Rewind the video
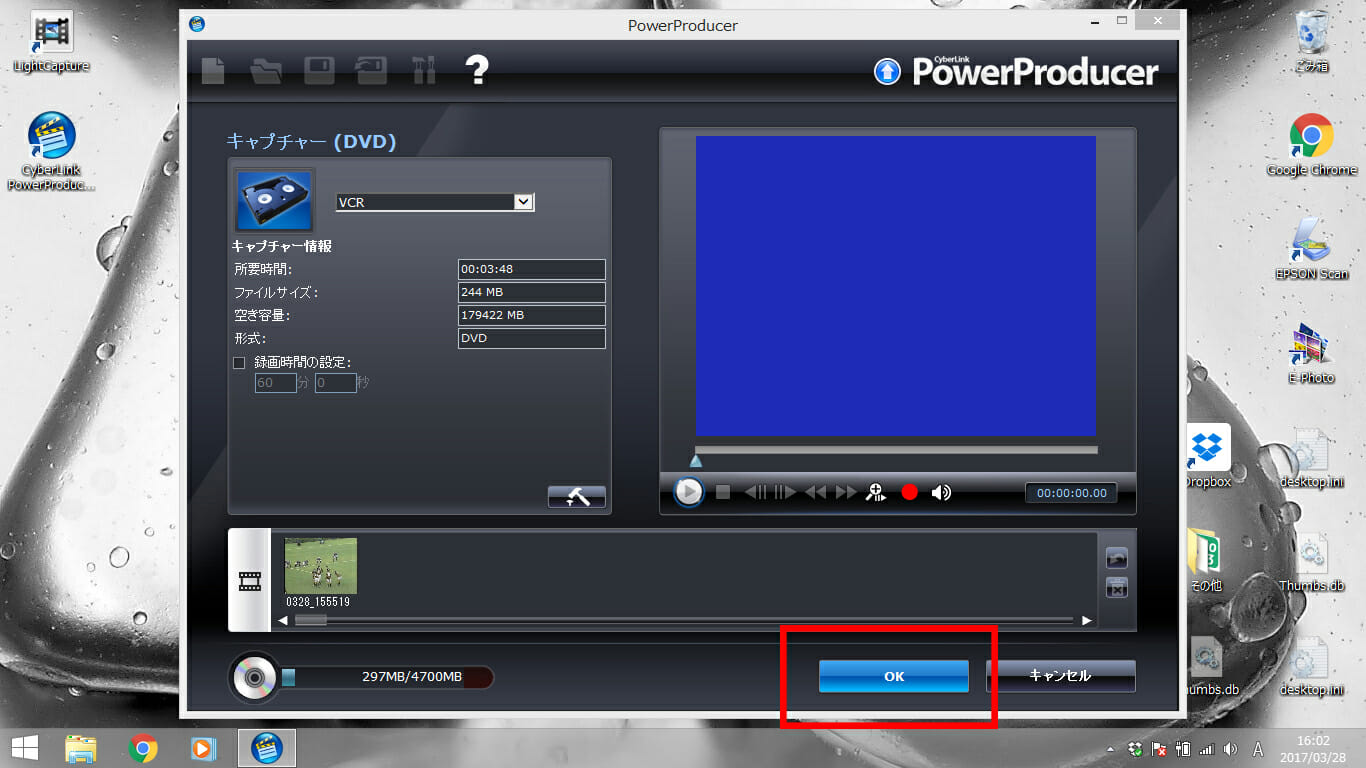 click(x=816, y=492)
